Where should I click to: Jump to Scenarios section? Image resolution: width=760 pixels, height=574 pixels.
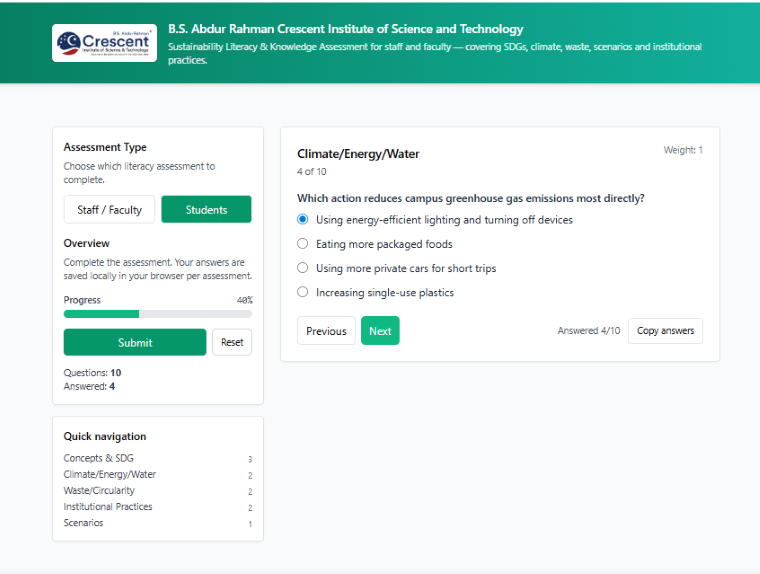[x=84, y=523]
